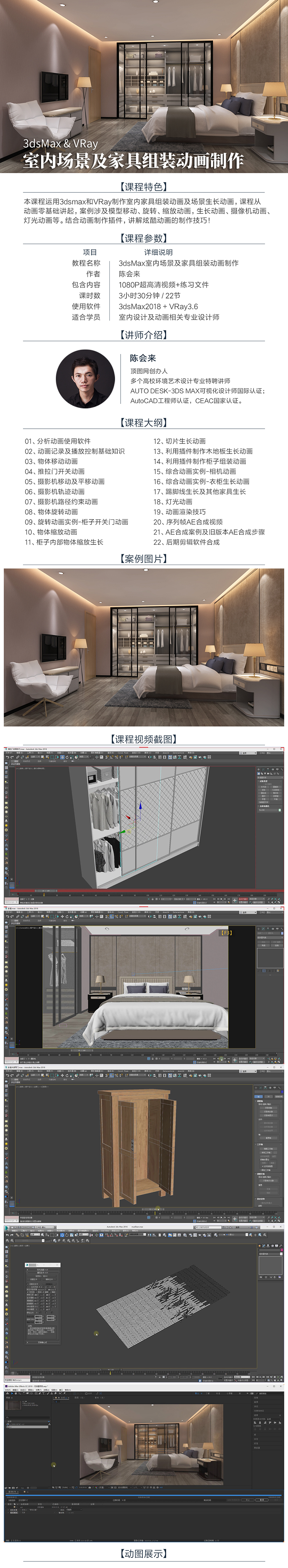Screen dimensions: 288x1568
Task: Click the undo arrow in the wardrobe screenshot toolbar
Action: coord(7,757)
